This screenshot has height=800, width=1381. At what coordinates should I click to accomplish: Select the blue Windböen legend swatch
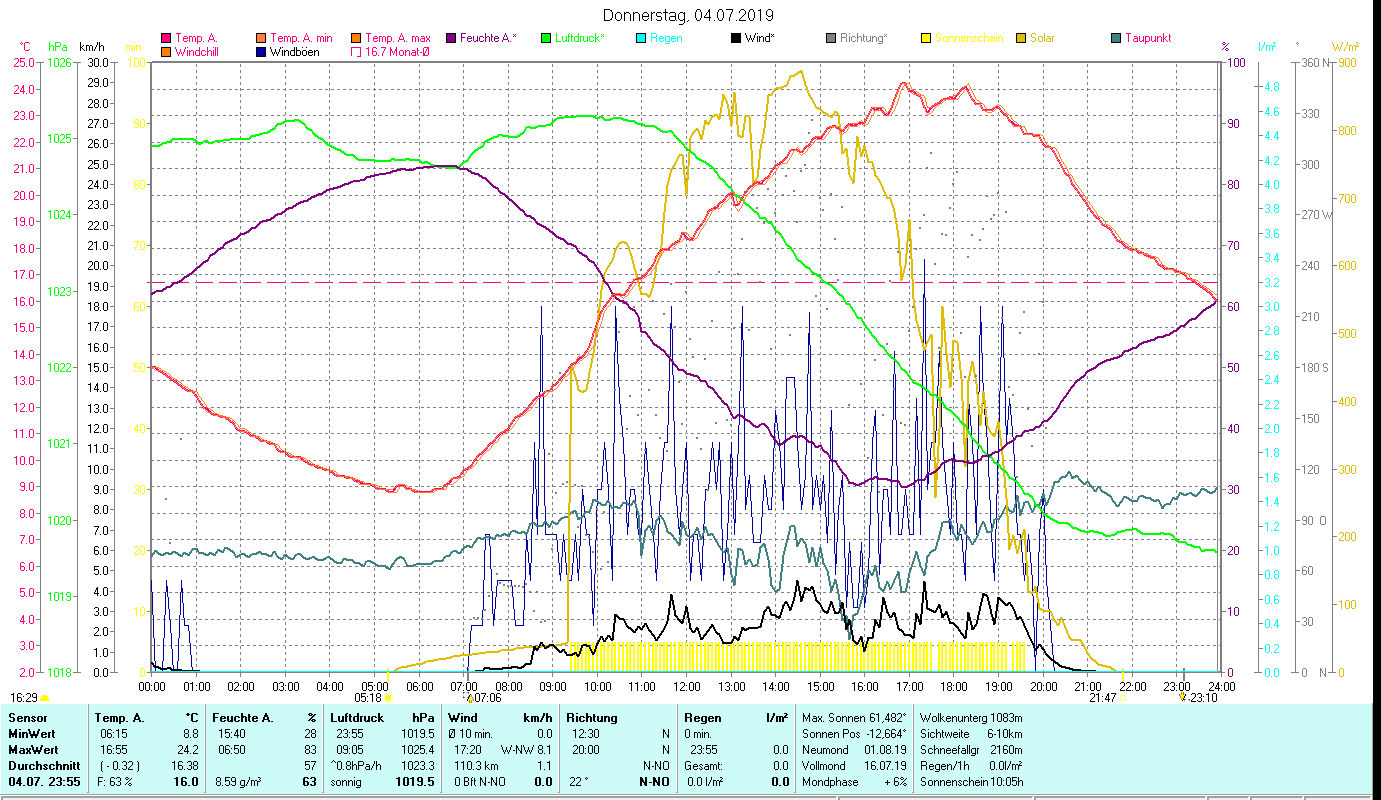(261, 52)
